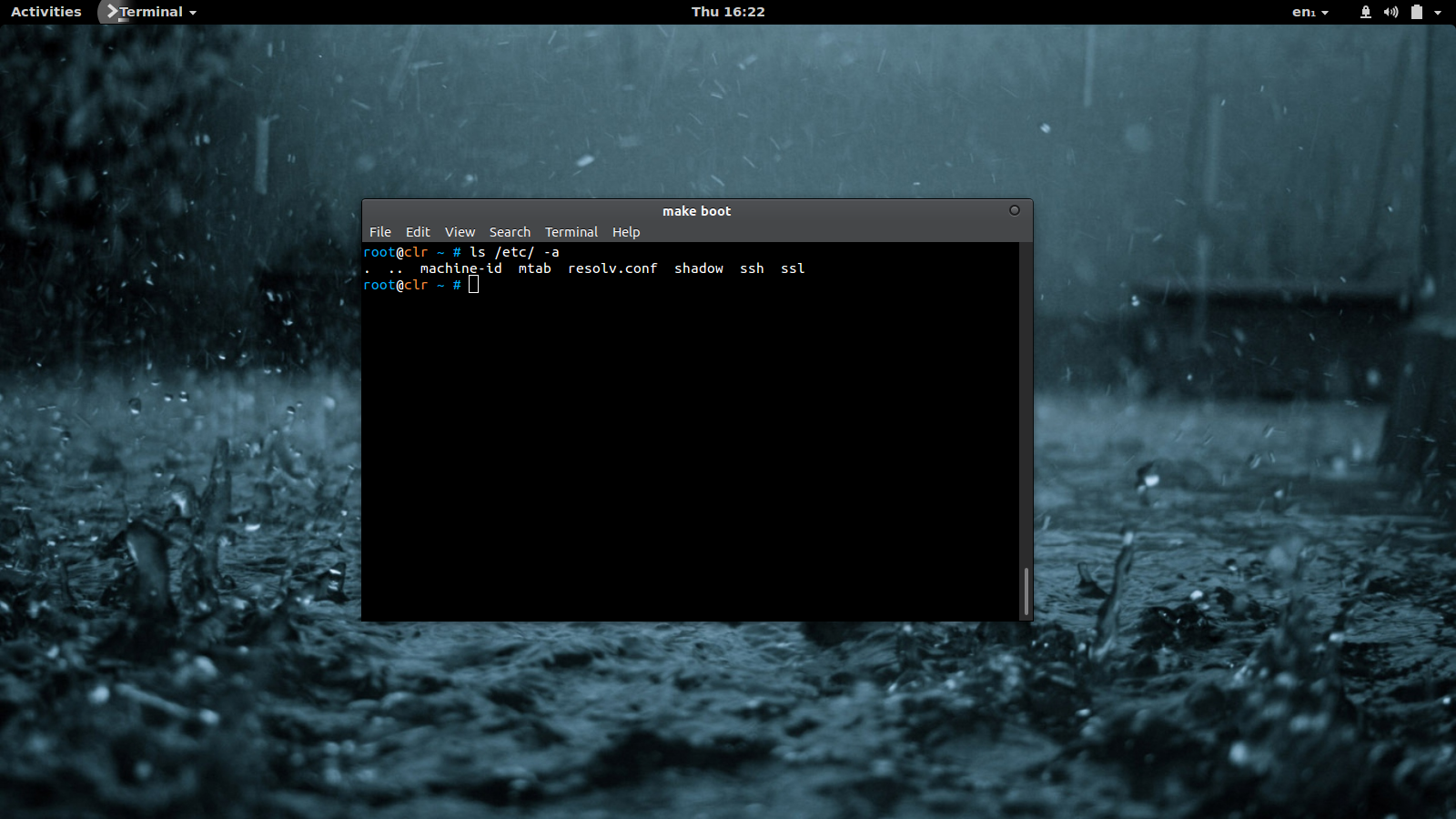The image size is (1456, 819).
Task: Open the en keyboard layout dropdown
Action: pyautogui.click(x=1310, y=12)
